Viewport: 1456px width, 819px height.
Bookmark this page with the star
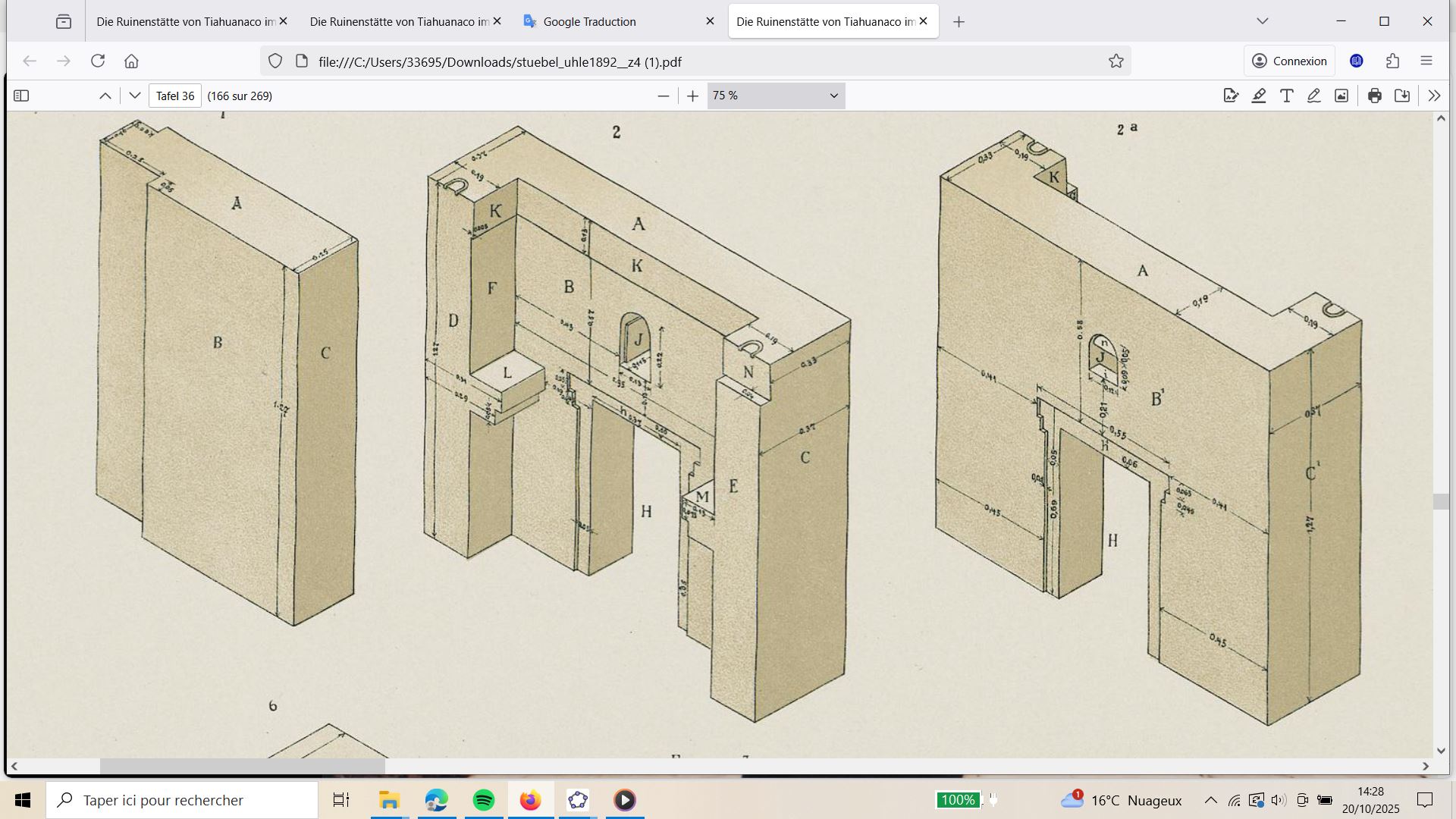click(x=1116, y=61)
